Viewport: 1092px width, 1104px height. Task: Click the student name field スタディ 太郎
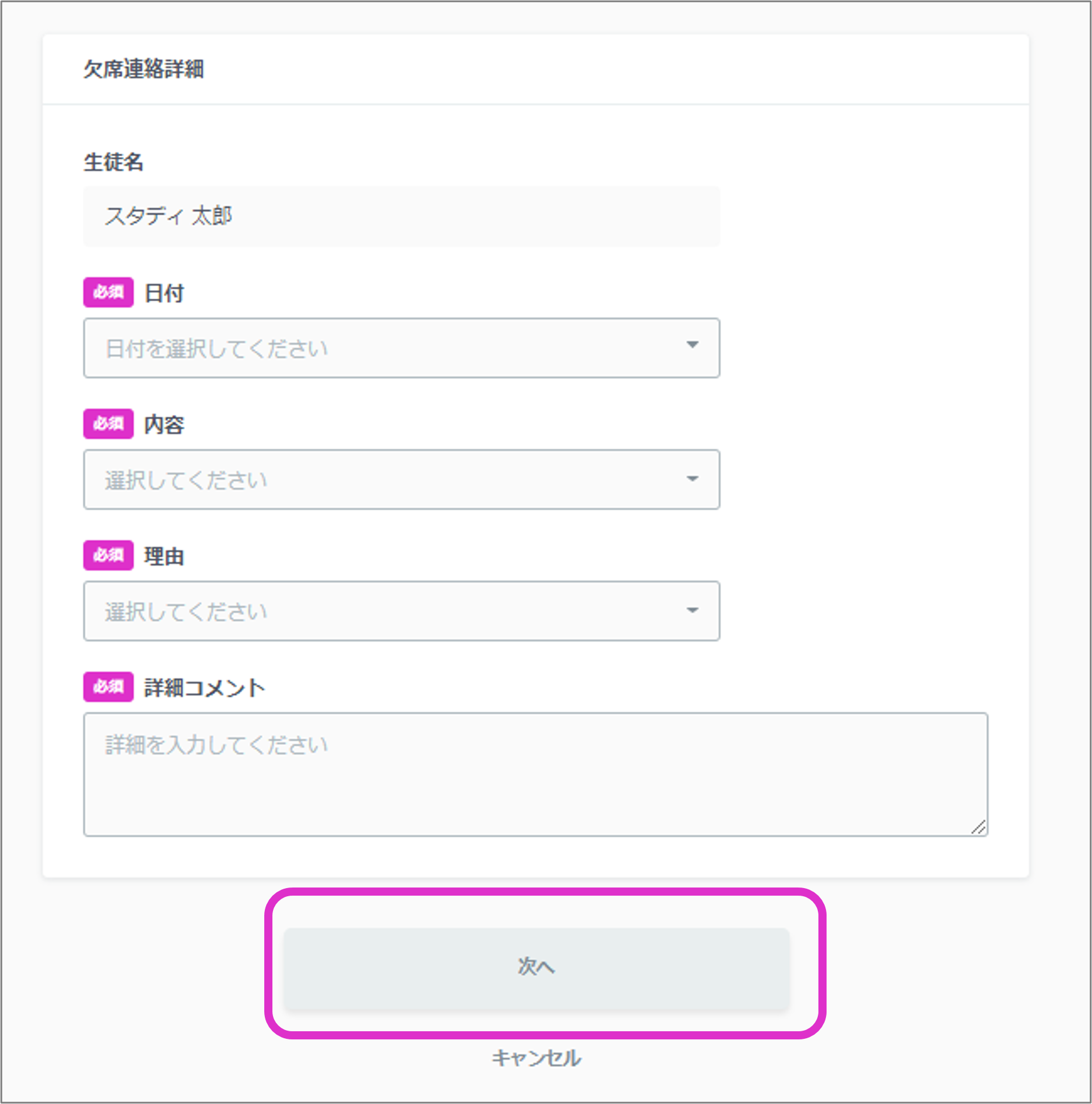point(402,216)
